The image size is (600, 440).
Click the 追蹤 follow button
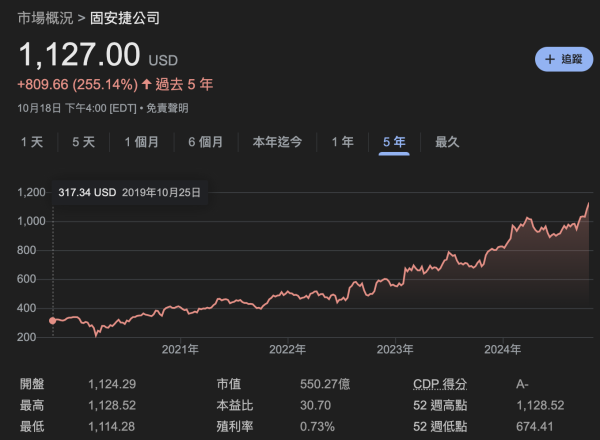[564, 59]
